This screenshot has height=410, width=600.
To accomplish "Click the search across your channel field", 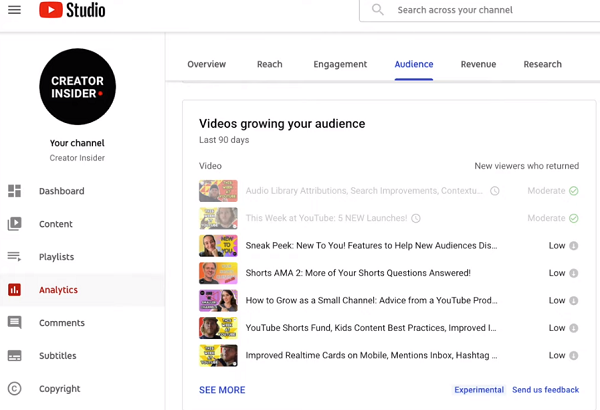I will point(480,10).
